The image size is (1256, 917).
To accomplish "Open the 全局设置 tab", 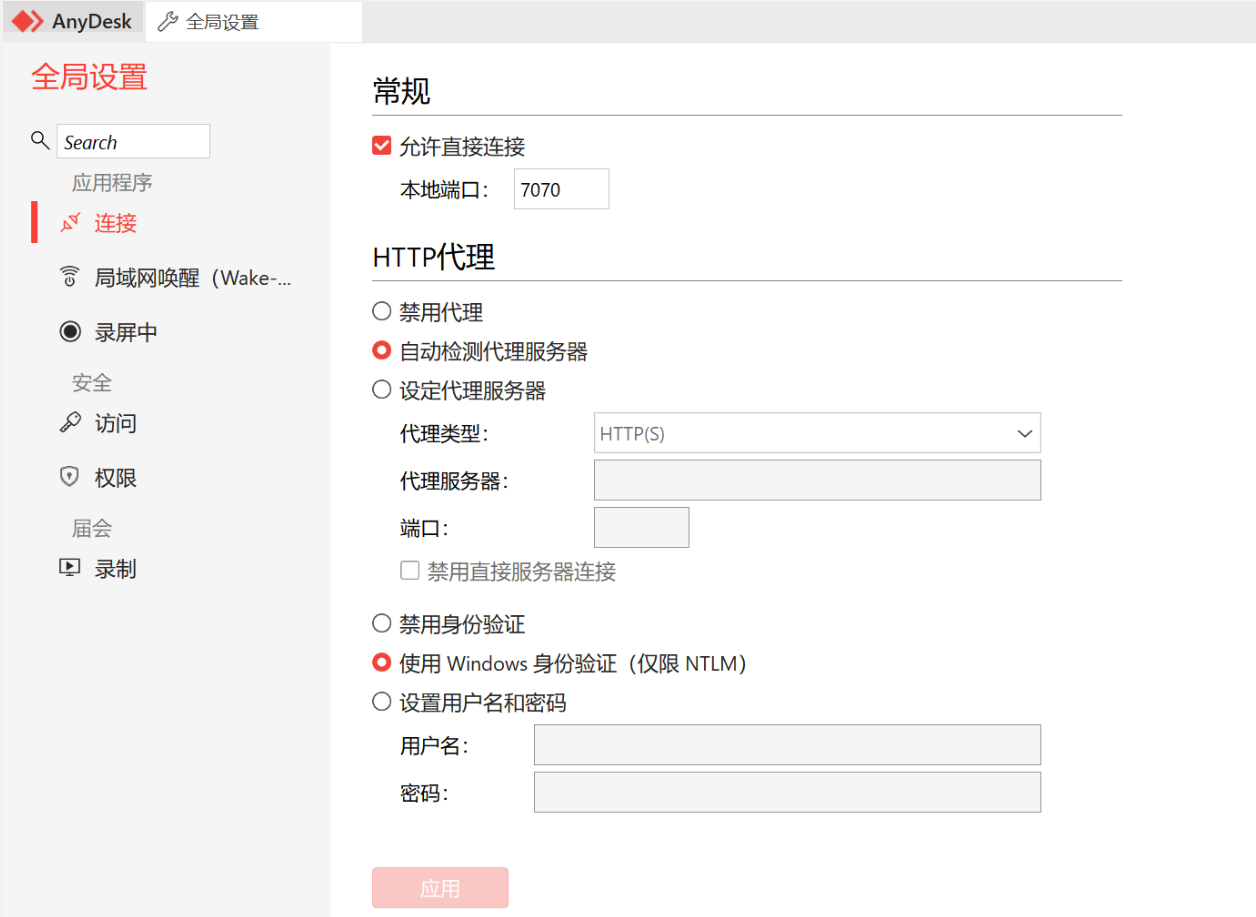I will click(222, 21).
